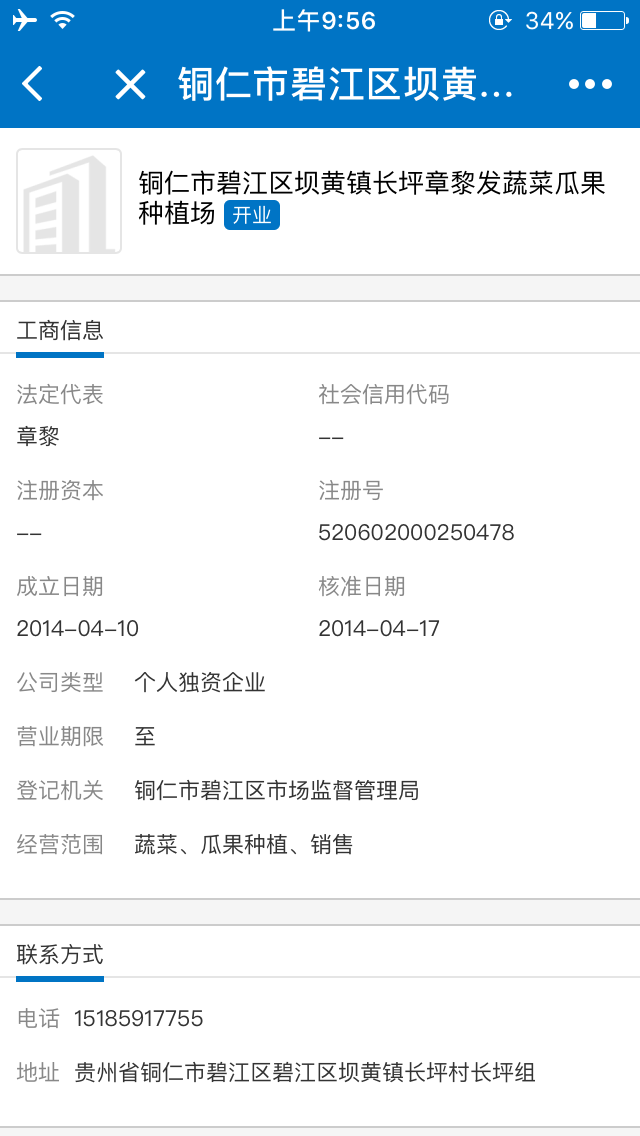The height and width of the screenshot is (1136, 640).
Task: Tap the address 贵州省铜仁市碧江区 text
Action: coord(305,1073)
